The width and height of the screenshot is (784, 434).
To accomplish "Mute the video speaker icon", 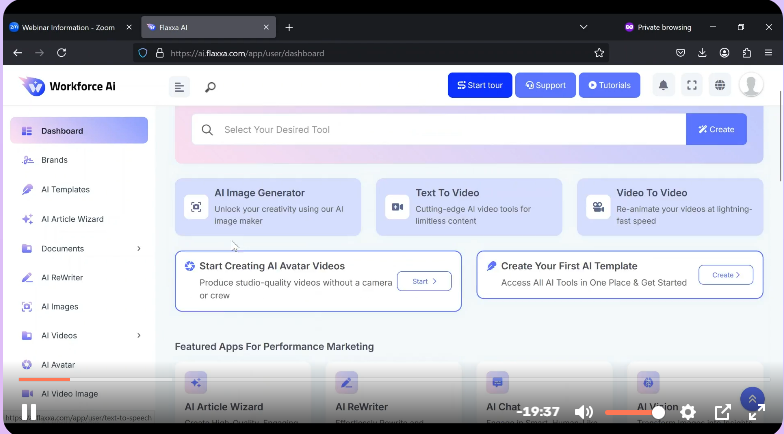I will (583, 412).
